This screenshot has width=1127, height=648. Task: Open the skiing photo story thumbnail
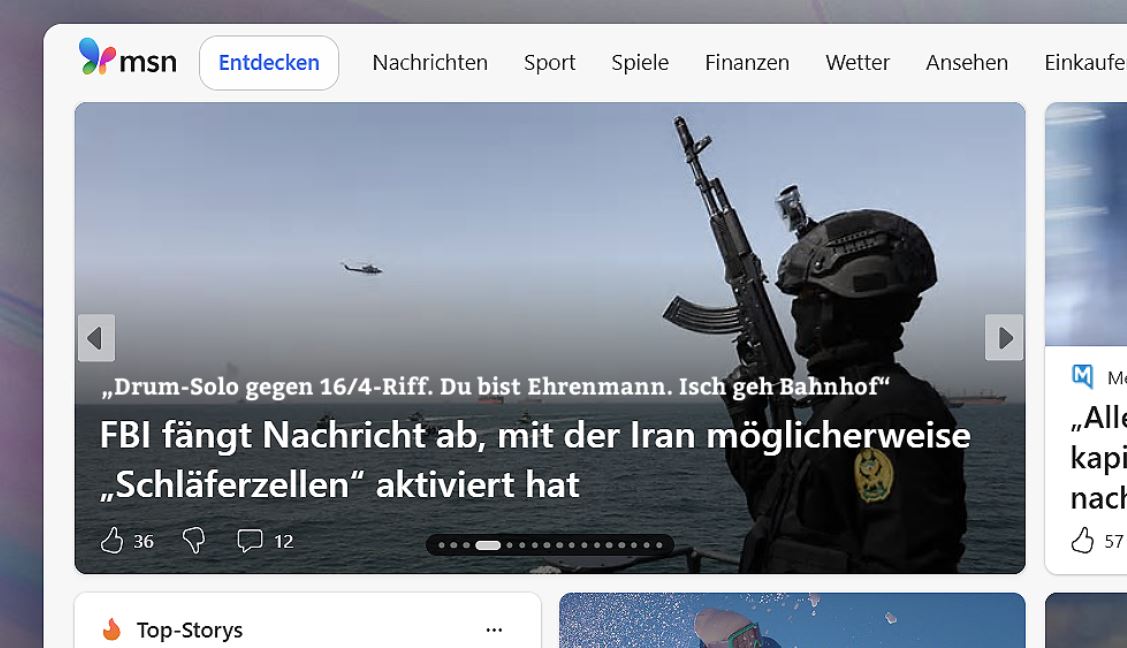791,622
